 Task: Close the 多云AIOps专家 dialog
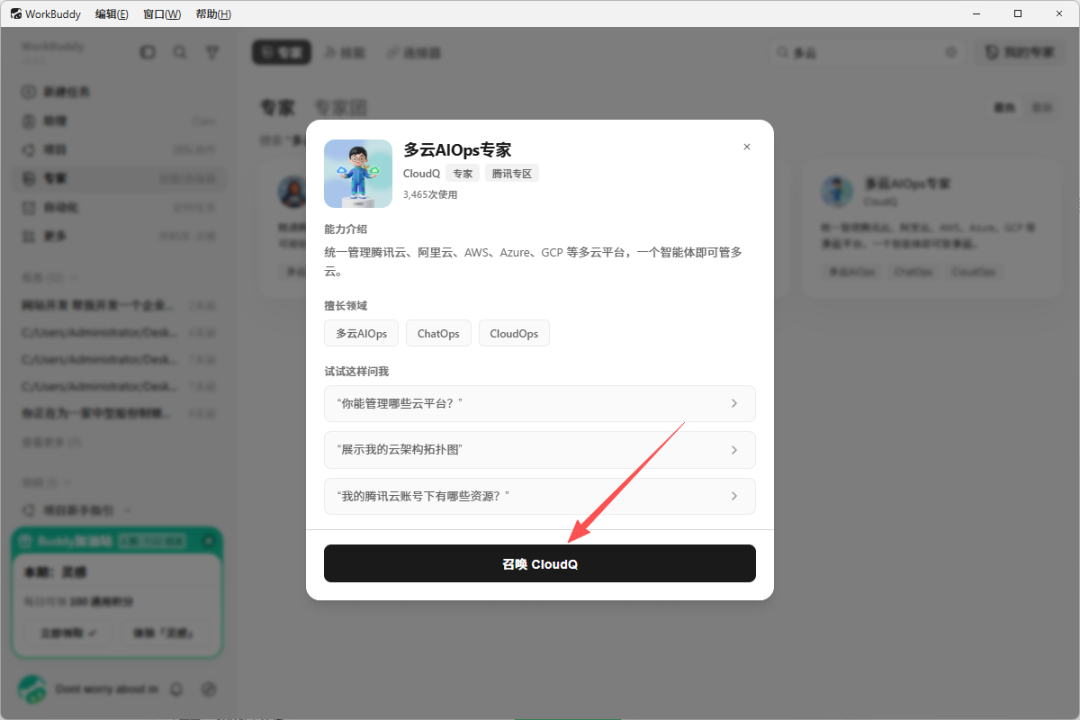pos(747,147)
